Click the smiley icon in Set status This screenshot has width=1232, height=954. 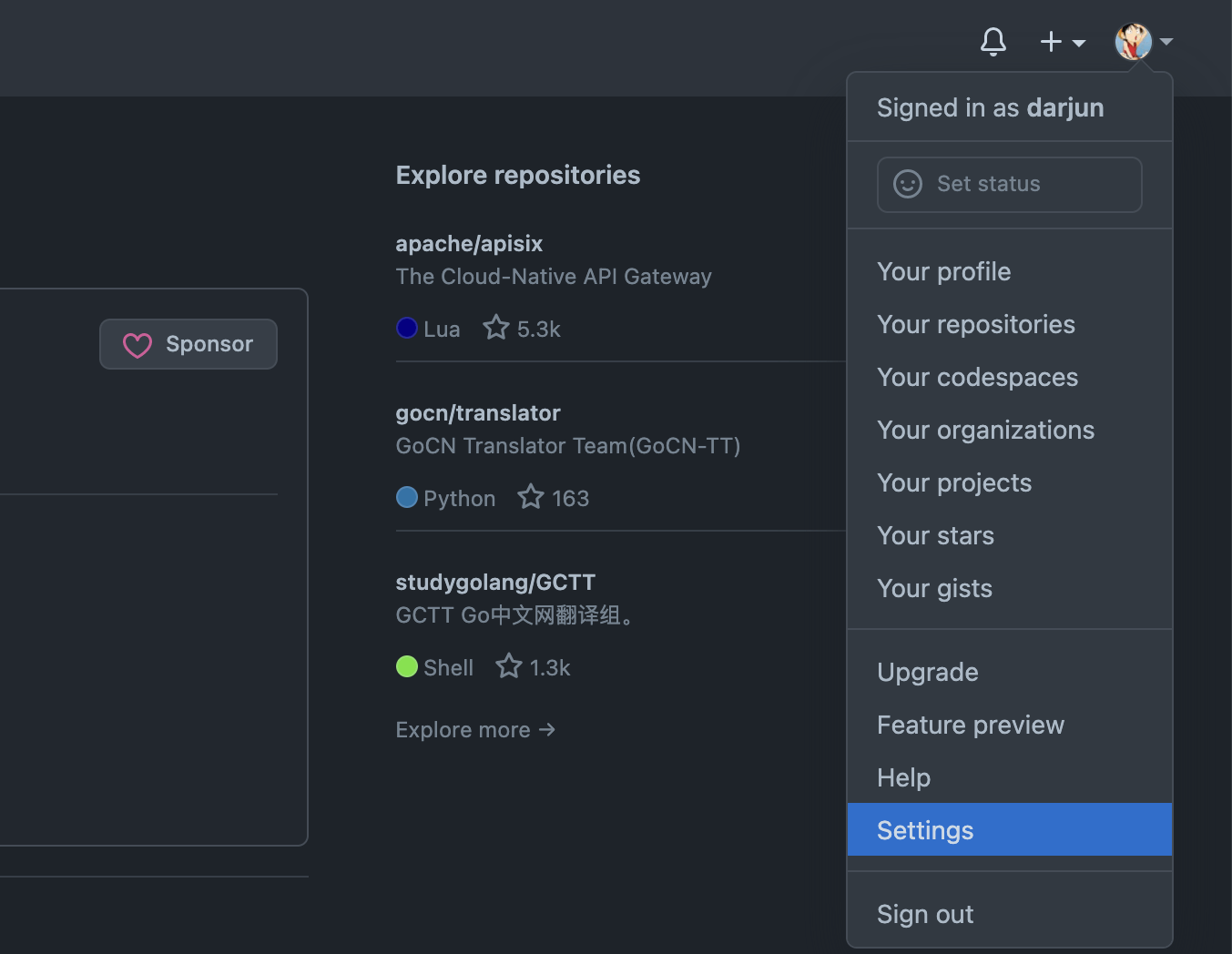908,184
